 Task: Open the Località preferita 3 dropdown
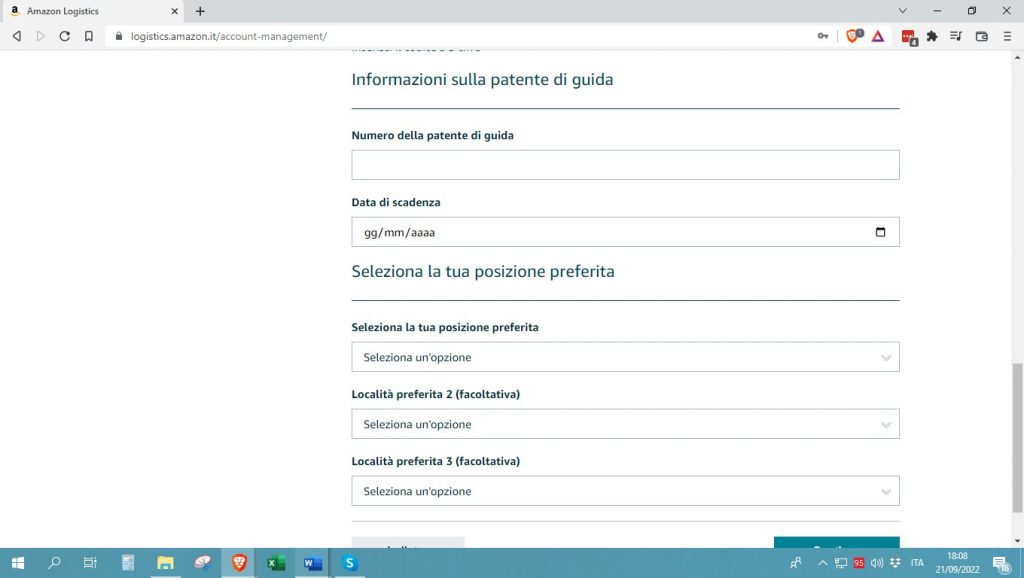pyautogui.click(x=624, y=490)
